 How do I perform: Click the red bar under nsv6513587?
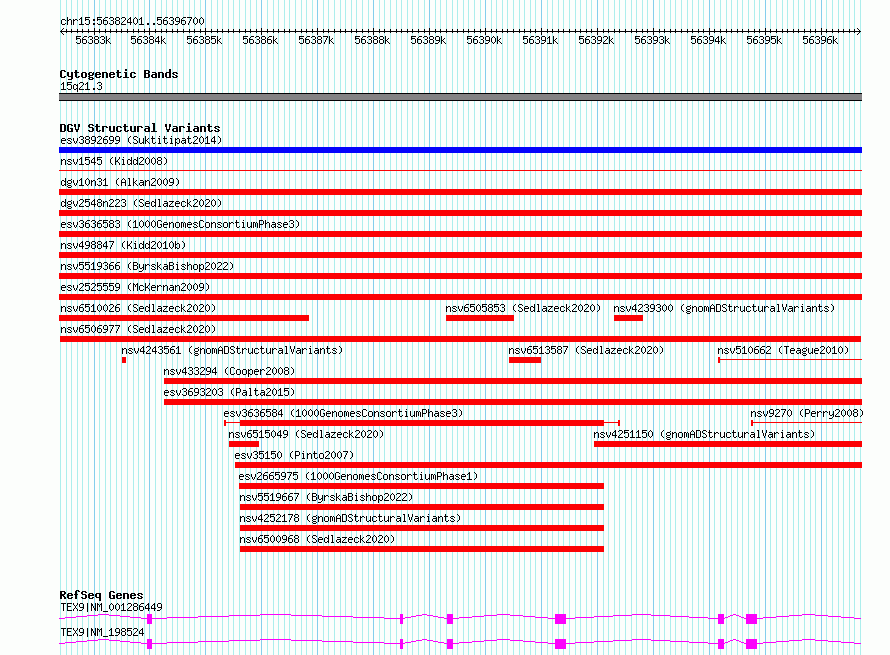click(x=525, y=360)
